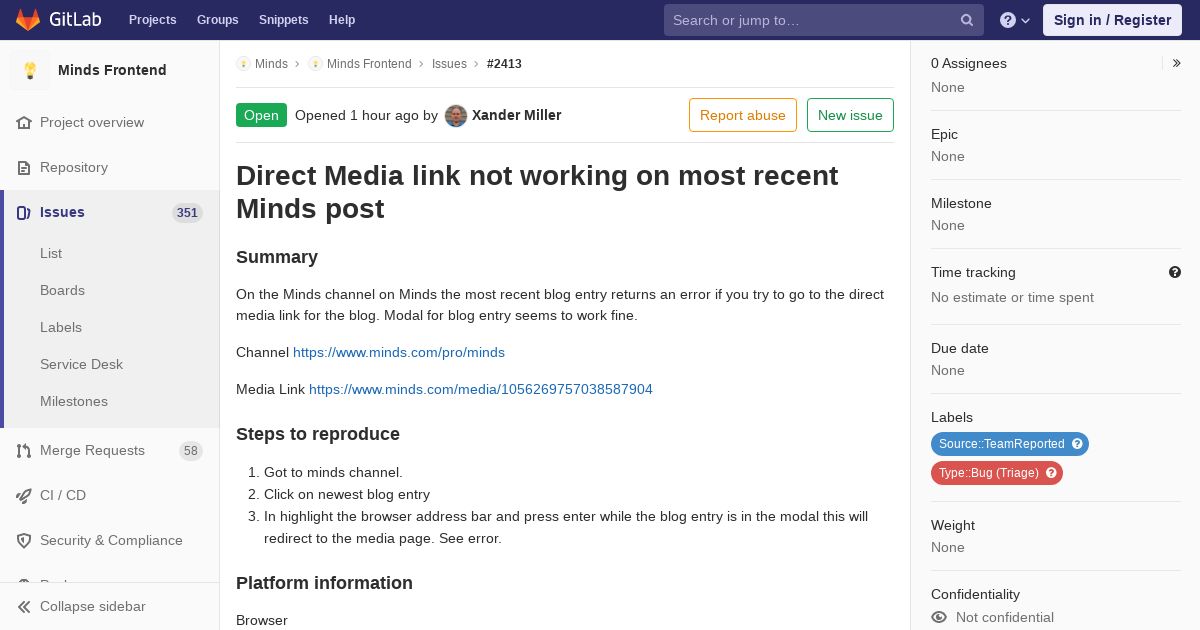Focus the Search or jump to field
This screenshot has width=1200, height=630.
pyautogui.click(x=824, y=20)
